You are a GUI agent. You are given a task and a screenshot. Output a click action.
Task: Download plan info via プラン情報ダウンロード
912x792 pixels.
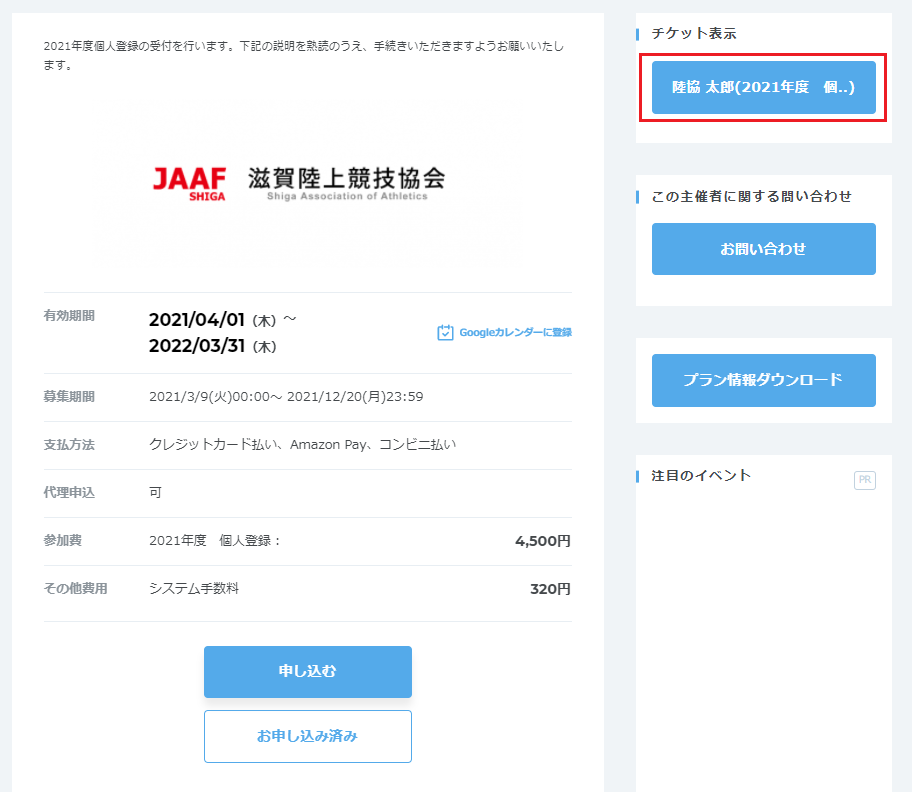pyautogui.click(x=763, y=380)
